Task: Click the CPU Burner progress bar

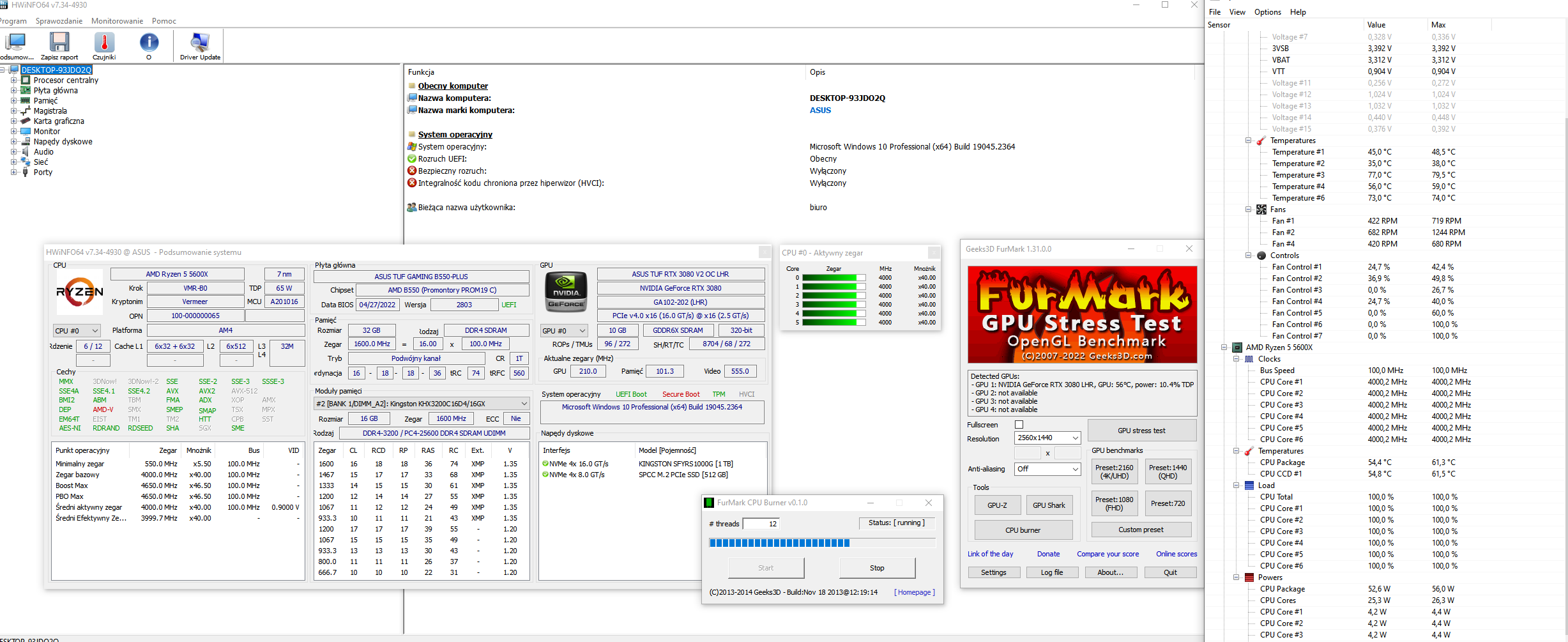Action: (821, 543)
